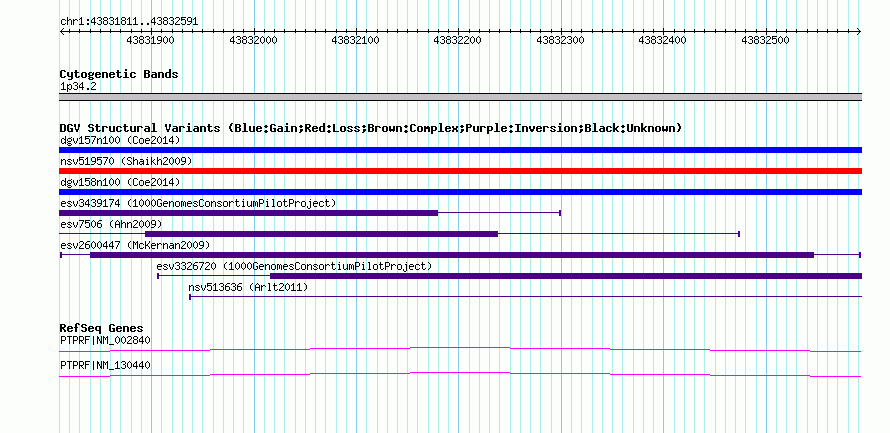Select the blue dgv157n100 gain bar
Image resolution: width=890 pixels, height=433 pixels.
[x=460, y=150]
